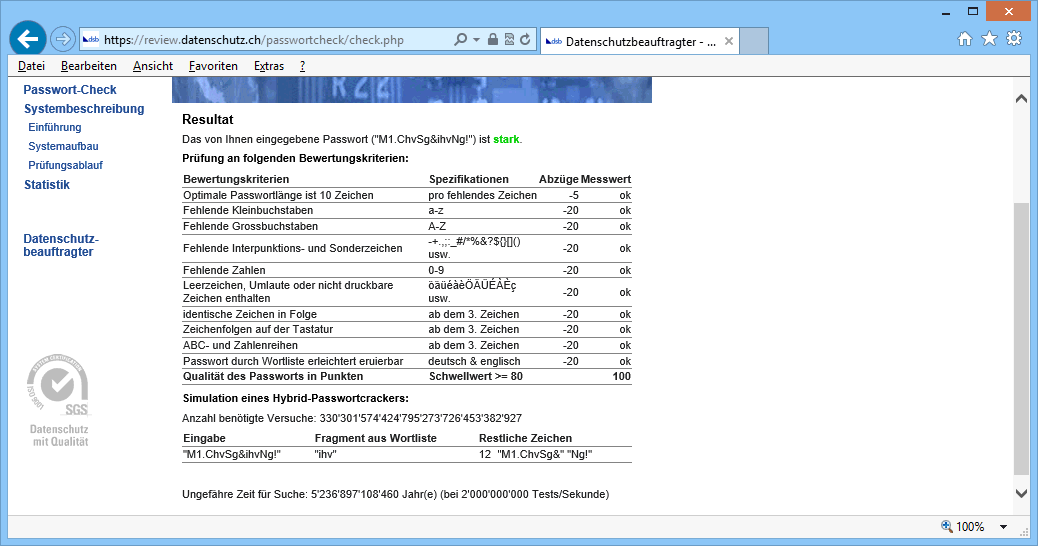The image size is (1038, 546).
Task: Open the Extras menu
Action: click(268, 66)
